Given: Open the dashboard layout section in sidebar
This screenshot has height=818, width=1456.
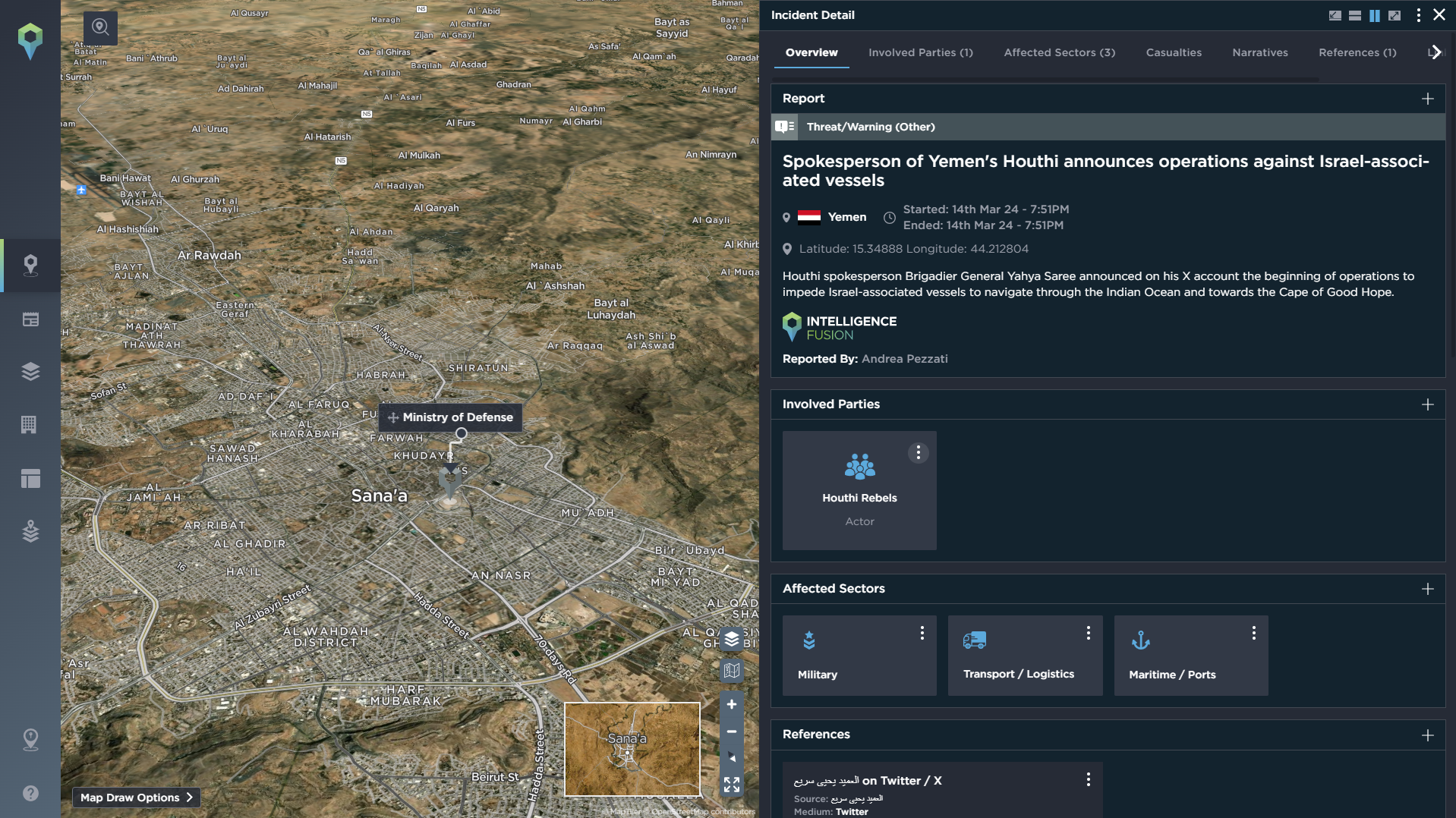Looking at the screenshot, I should (x=30, y=478).
